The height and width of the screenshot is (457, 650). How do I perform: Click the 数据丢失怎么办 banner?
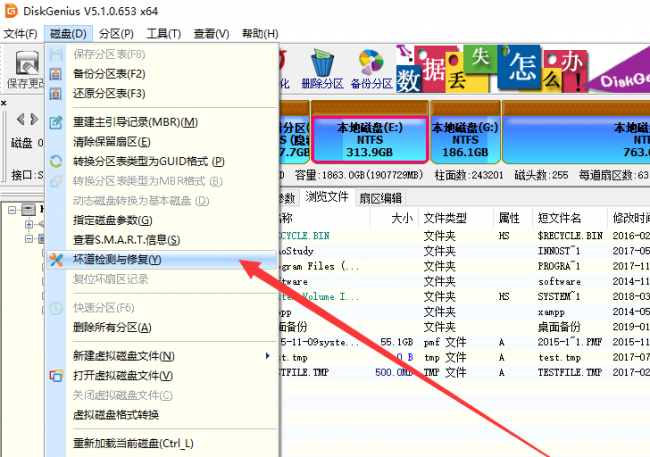coord(522,69)
